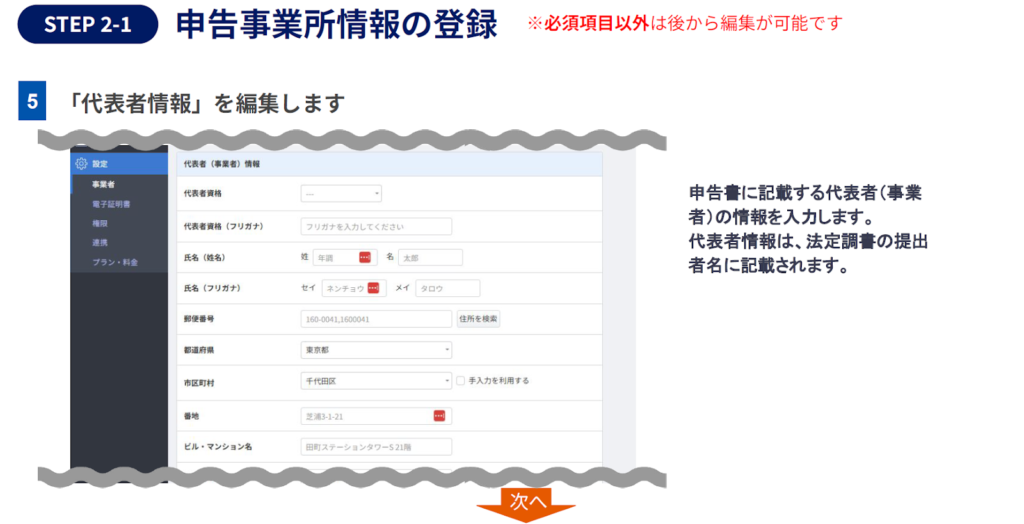Go to 権限 in the sidebar
This screenshot has height=524, width=1024.
(100, 223)
